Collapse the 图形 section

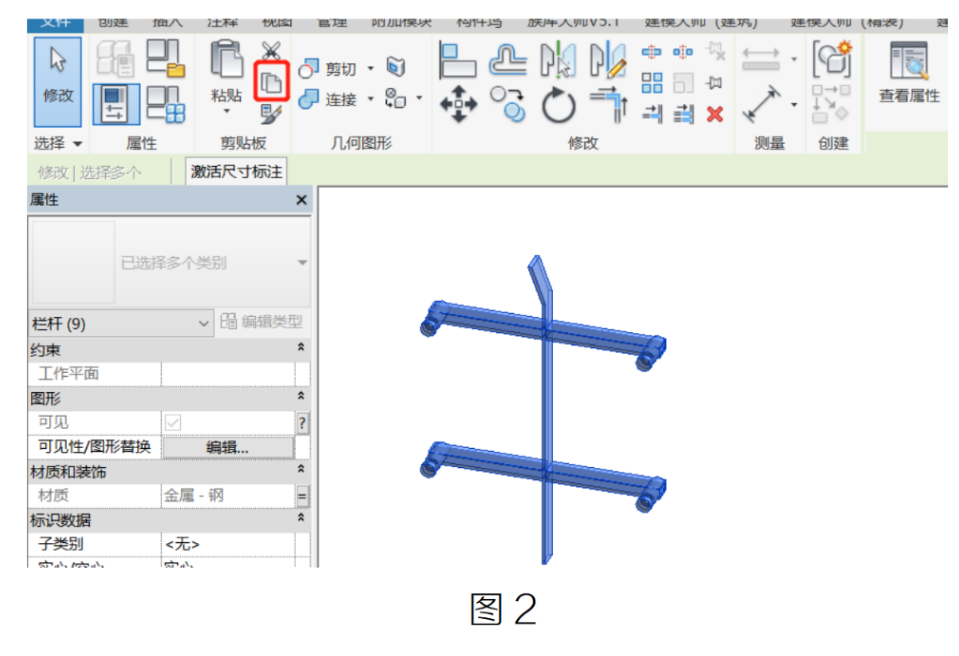pos(301,397)
